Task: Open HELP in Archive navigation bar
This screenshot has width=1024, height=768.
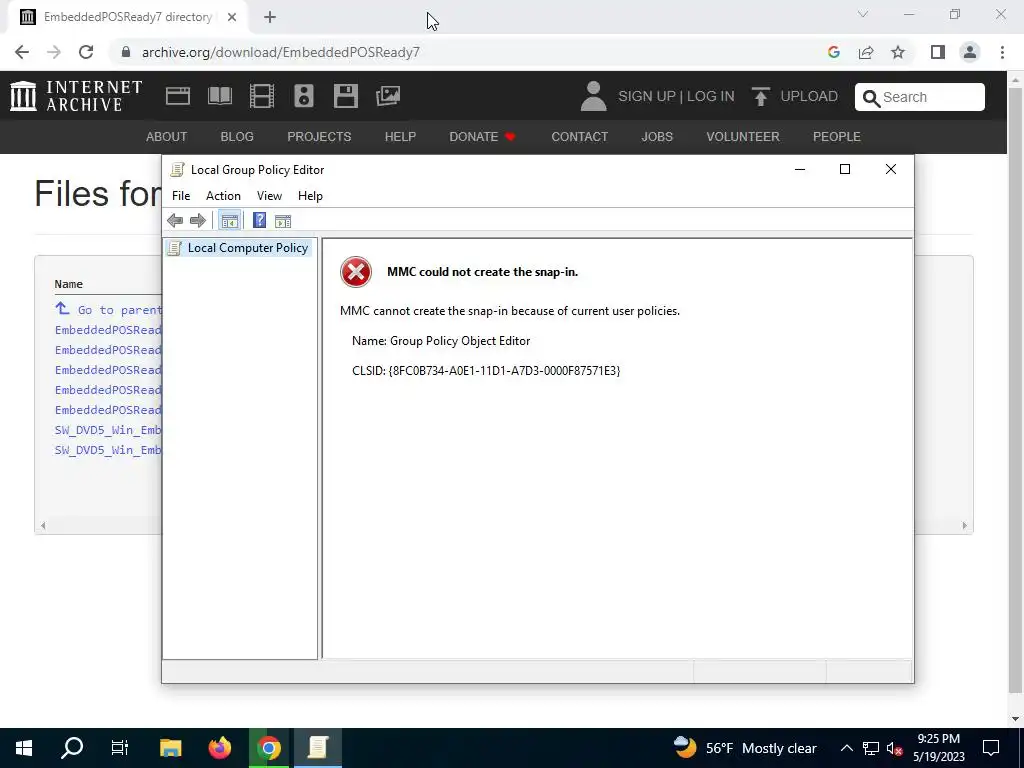Action: (400, 136)
